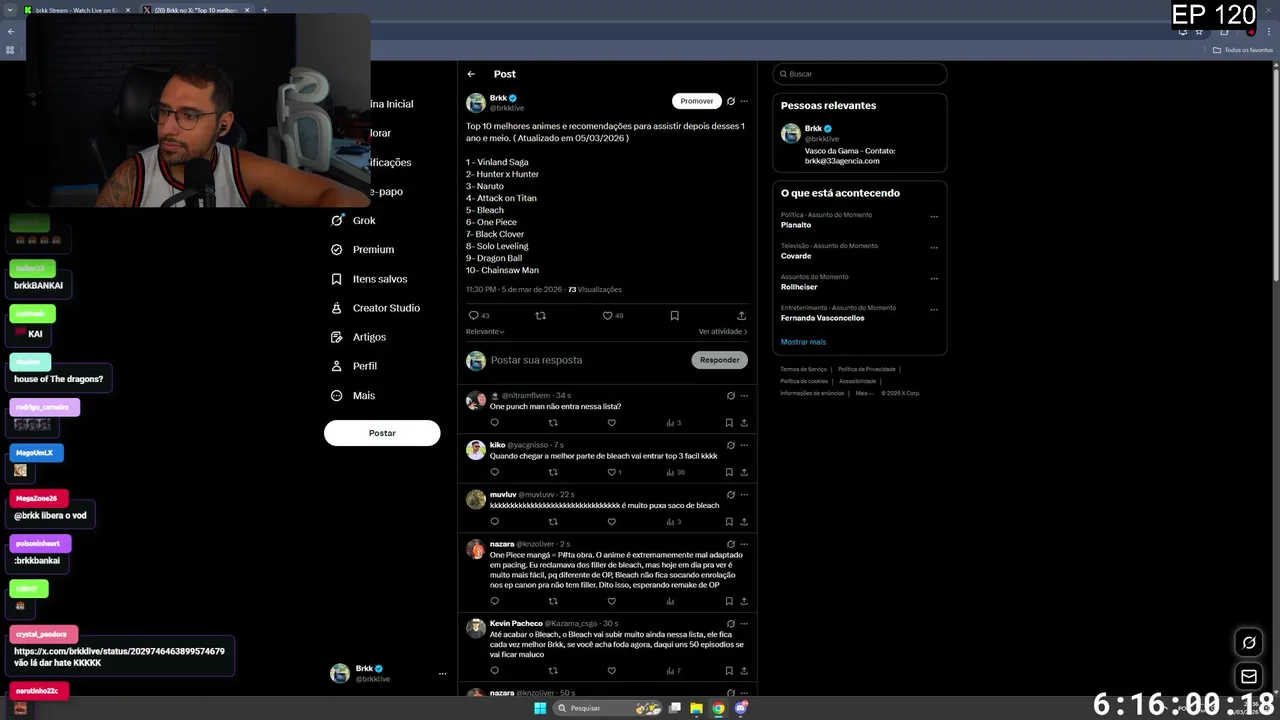View analytics on kiko's comment
Screen dimensions: 1280x720
pos(676,472)
